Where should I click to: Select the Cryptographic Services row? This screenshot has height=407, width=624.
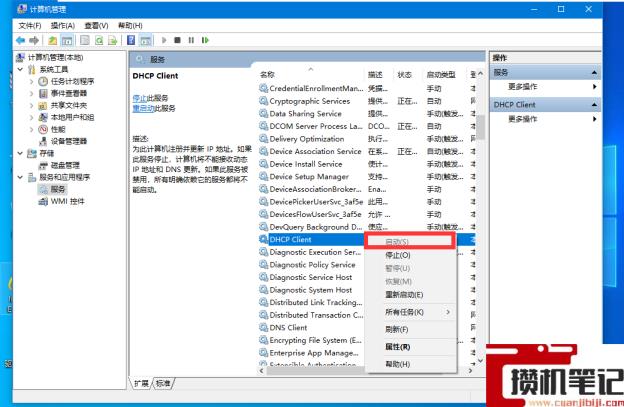[x=367, y=101]
